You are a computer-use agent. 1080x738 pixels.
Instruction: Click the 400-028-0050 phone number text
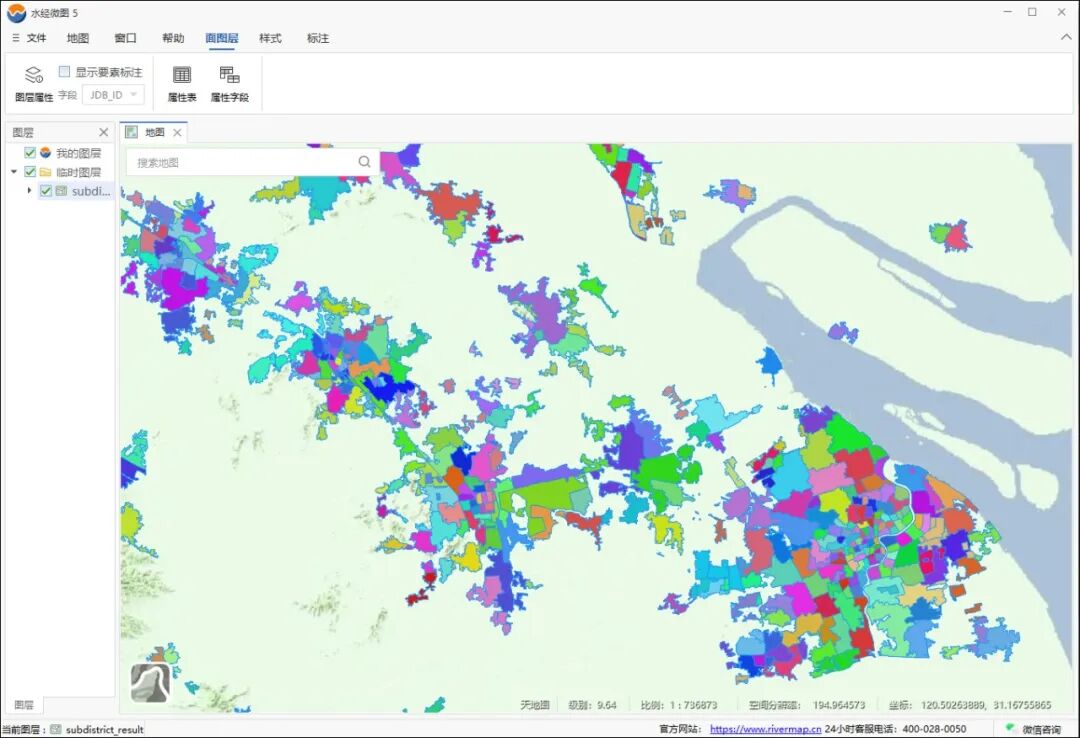point(934,729)
